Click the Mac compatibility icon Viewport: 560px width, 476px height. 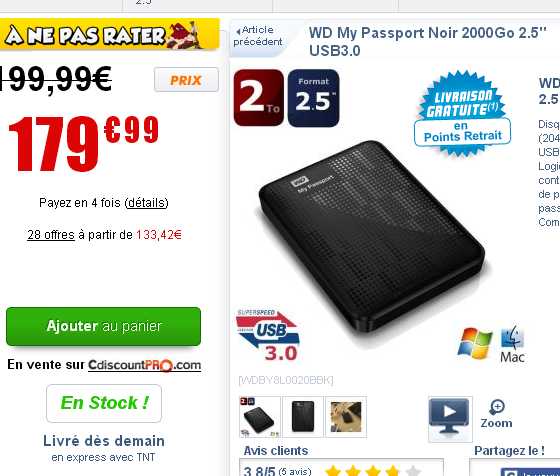[x=512, y=344]
